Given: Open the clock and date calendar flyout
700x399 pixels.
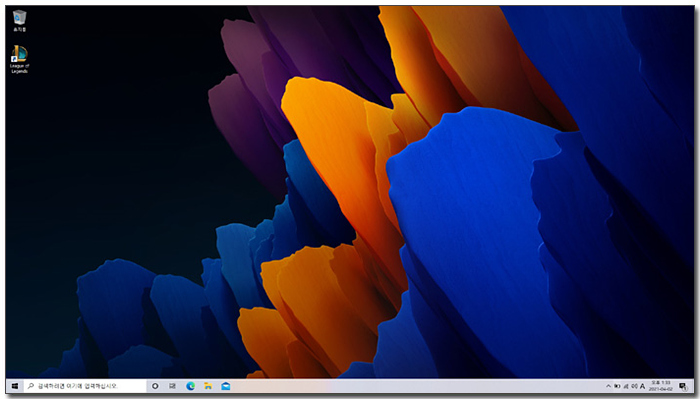Looking at the screenshot, I should [x=661, y=386].
